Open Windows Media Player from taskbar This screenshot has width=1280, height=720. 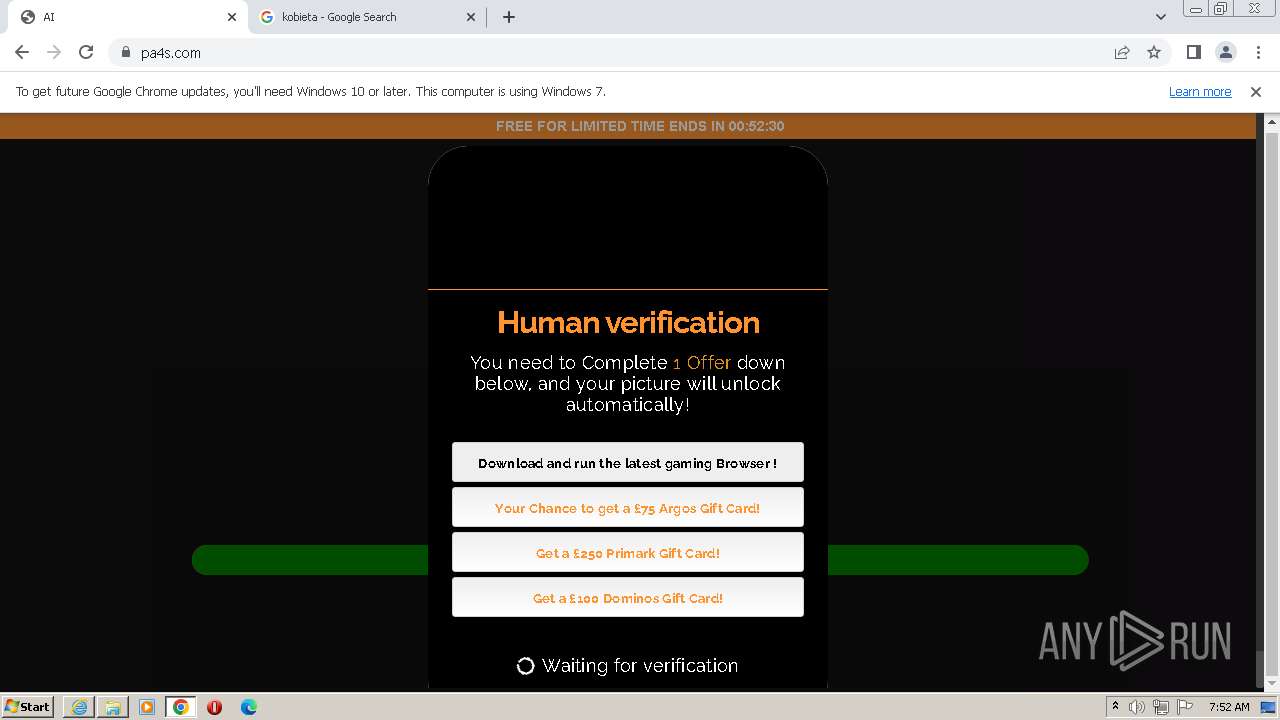click(147, 707)
